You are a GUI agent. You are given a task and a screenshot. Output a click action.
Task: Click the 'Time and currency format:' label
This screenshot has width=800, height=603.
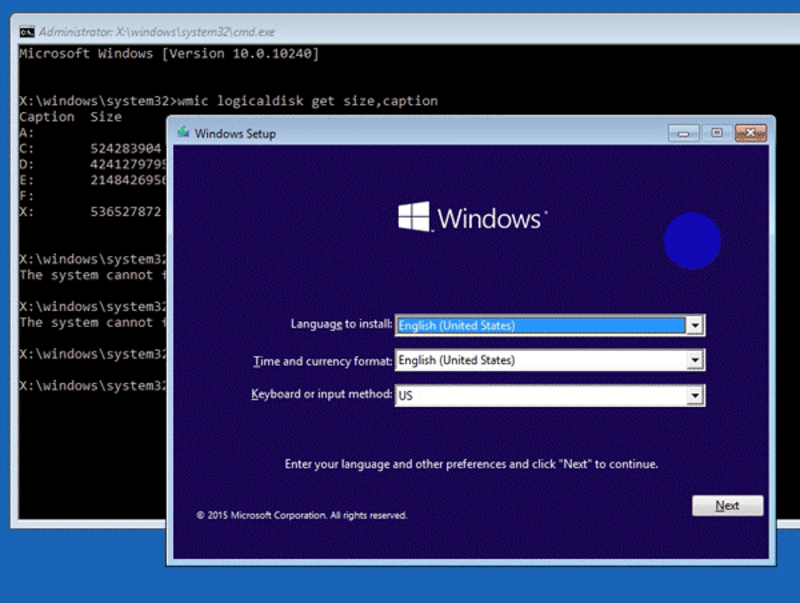[x=322, y=361]
